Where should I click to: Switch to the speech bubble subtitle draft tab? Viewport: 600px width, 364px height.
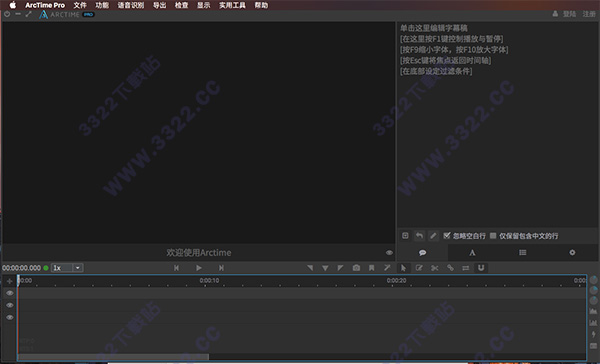pyautogui.click(x=422, y=253)
